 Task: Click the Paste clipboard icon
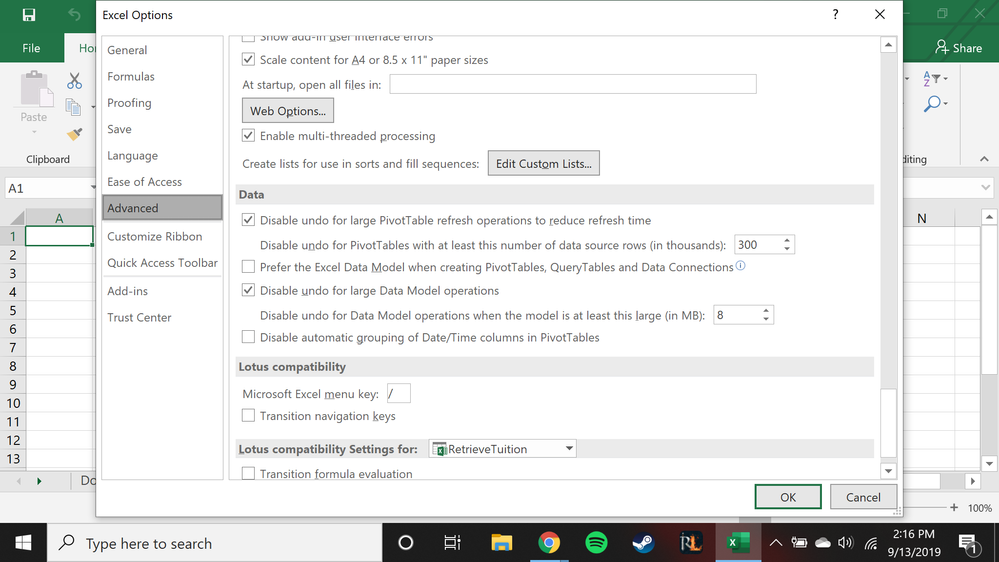(36, 89)
